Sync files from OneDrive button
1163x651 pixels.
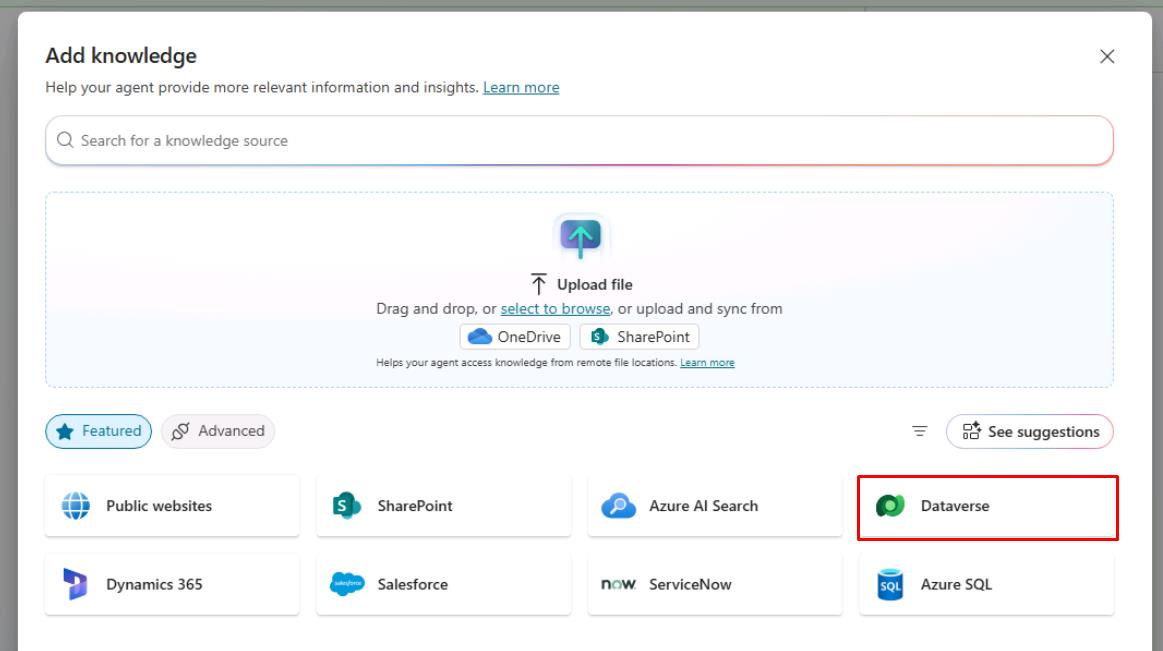point(515,337)
